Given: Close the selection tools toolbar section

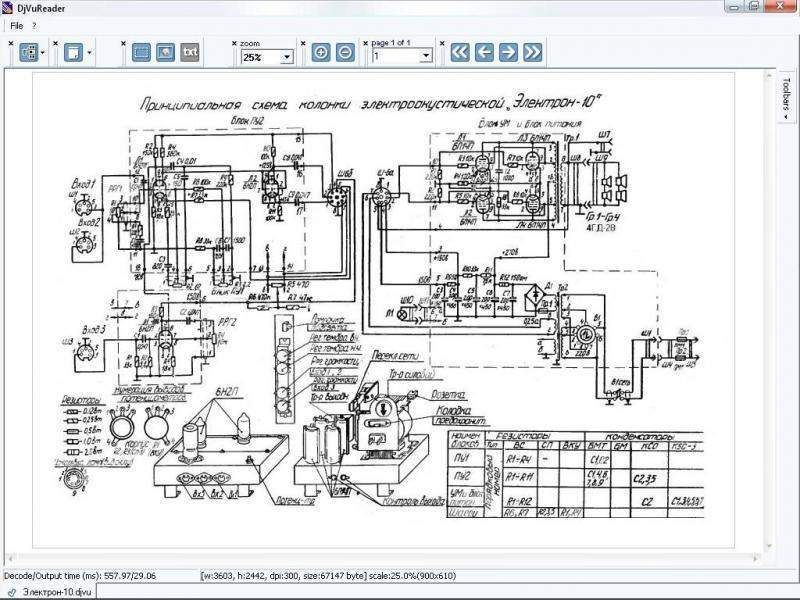Looking at the screenshot, I should coord(123,44).
